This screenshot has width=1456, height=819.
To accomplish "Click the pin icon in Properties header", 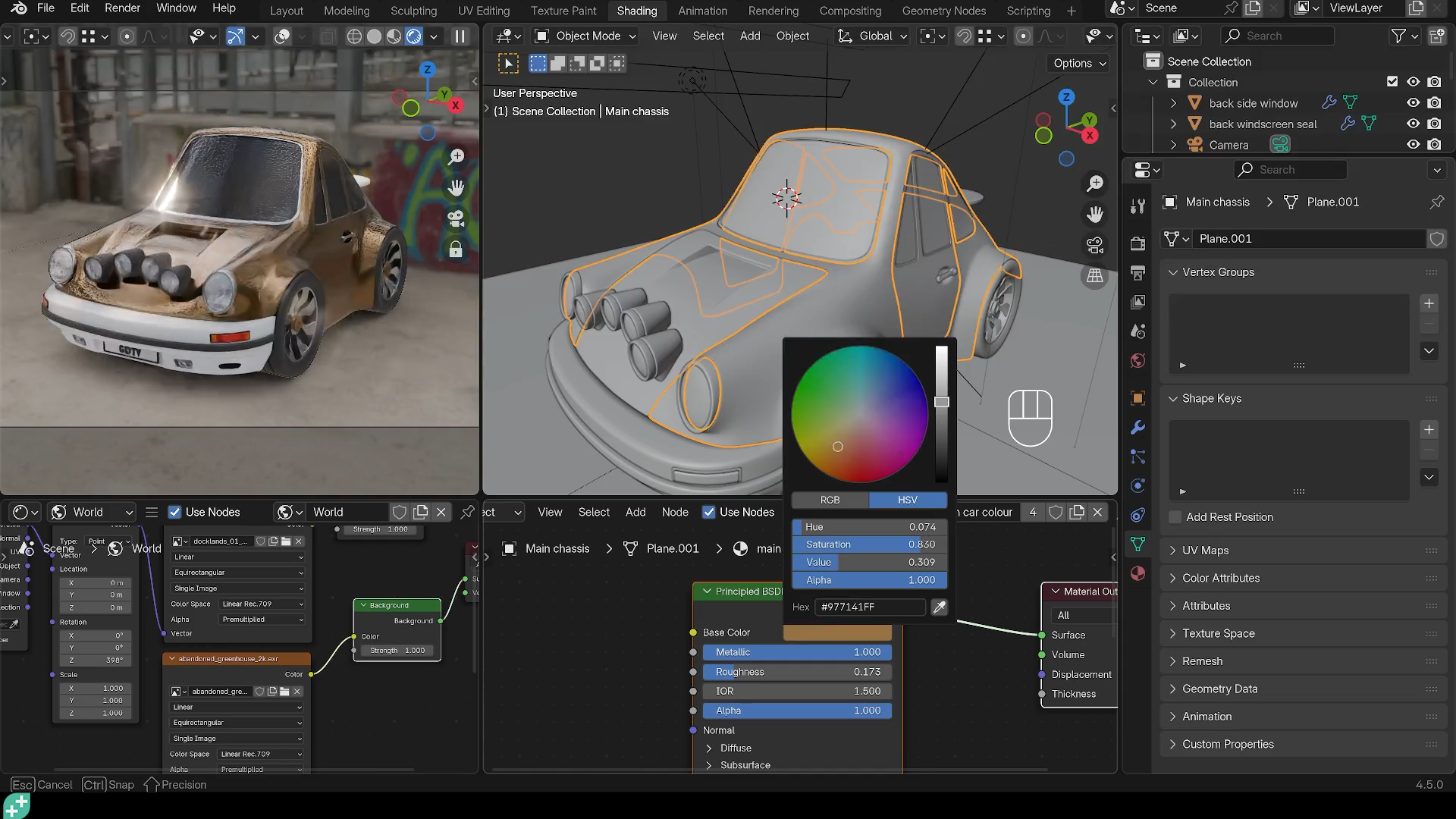I will [1436, 202].
